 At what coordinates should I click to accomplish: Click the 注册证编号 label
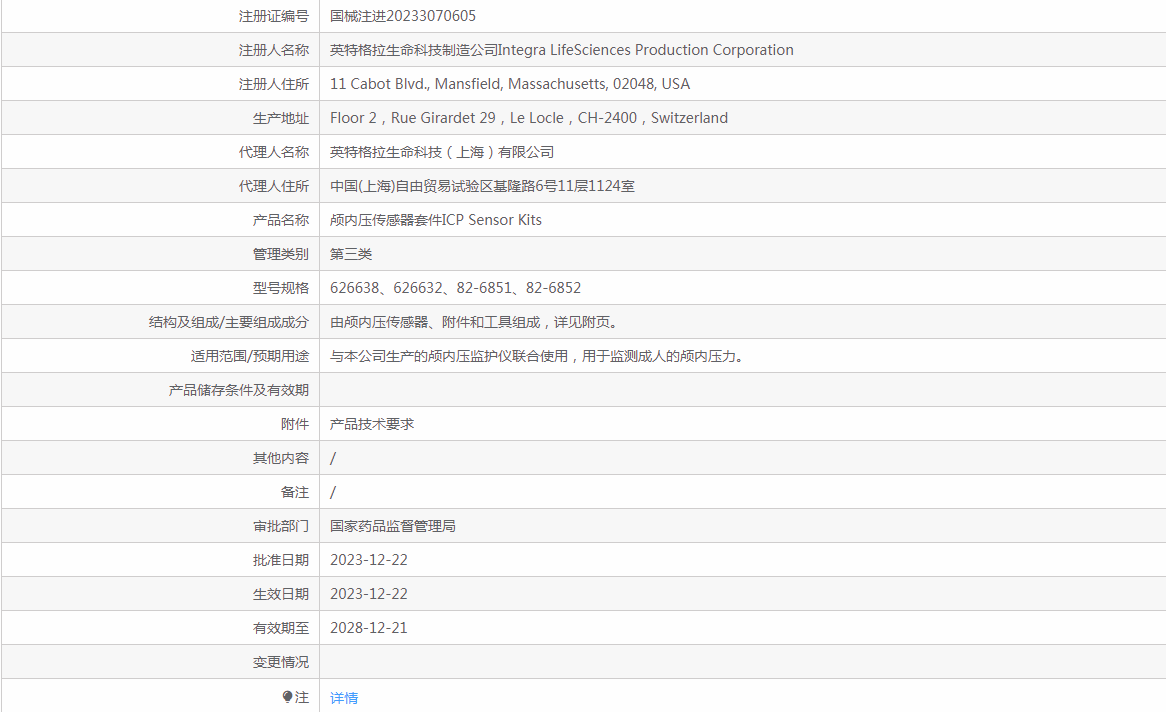pyautogui.click(x=274, y=16)
